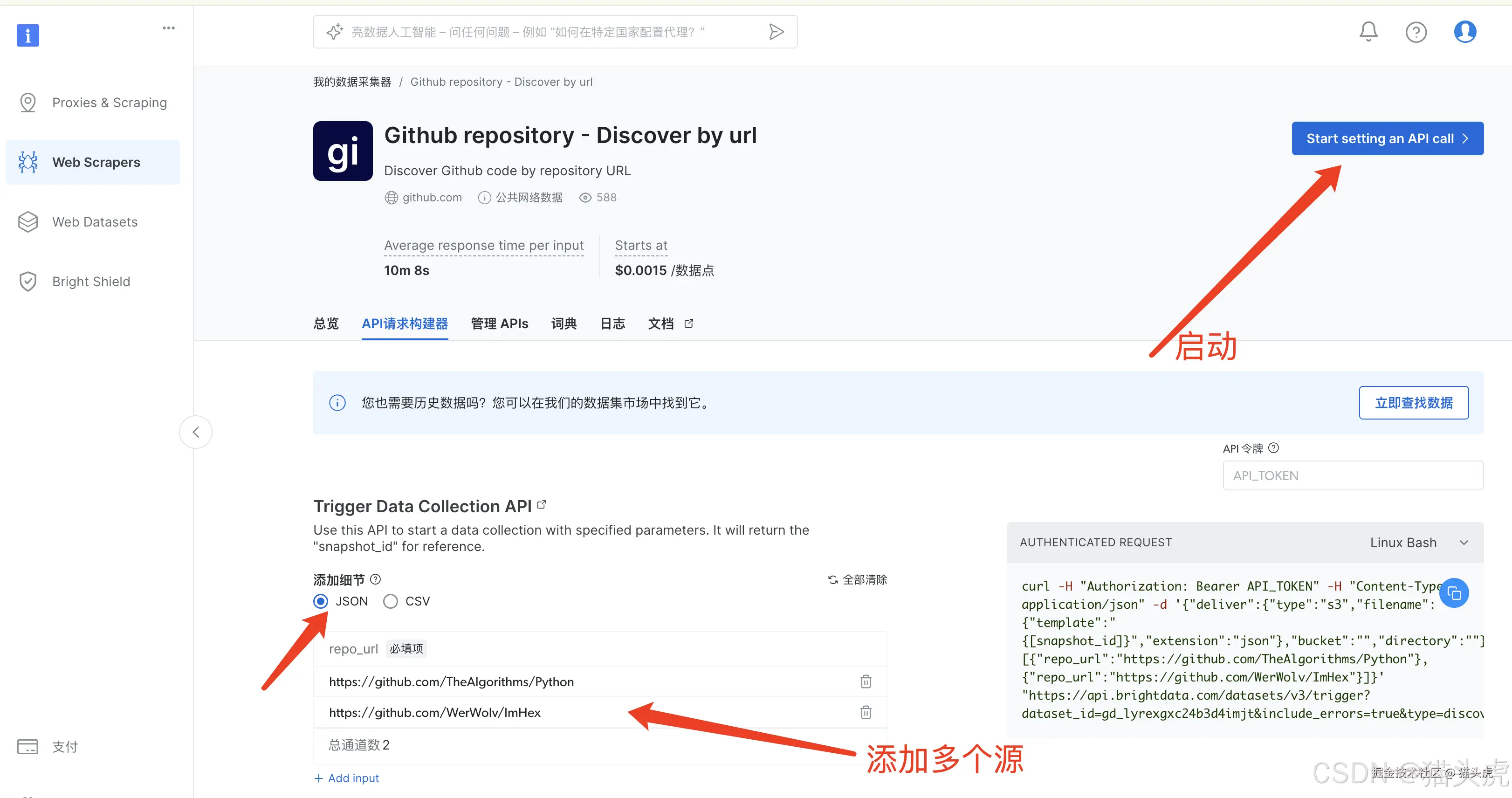Screen dimensions: 1512x798
Task: Click the 立即查找数据 button
Action: click(x=1413, y=402)
